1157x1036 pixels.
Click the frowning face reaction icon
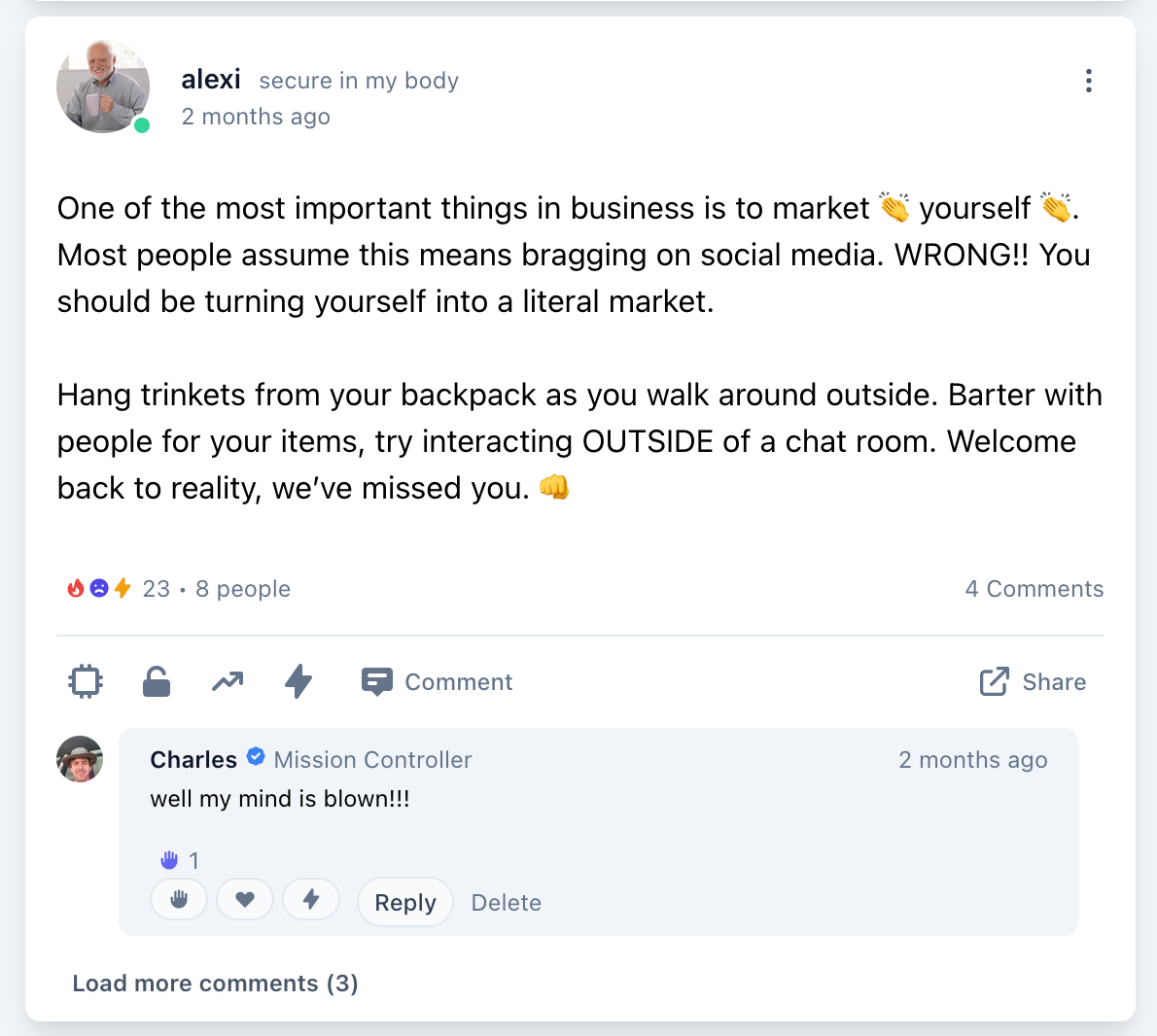pyautogui.click(x=96, y=588)
